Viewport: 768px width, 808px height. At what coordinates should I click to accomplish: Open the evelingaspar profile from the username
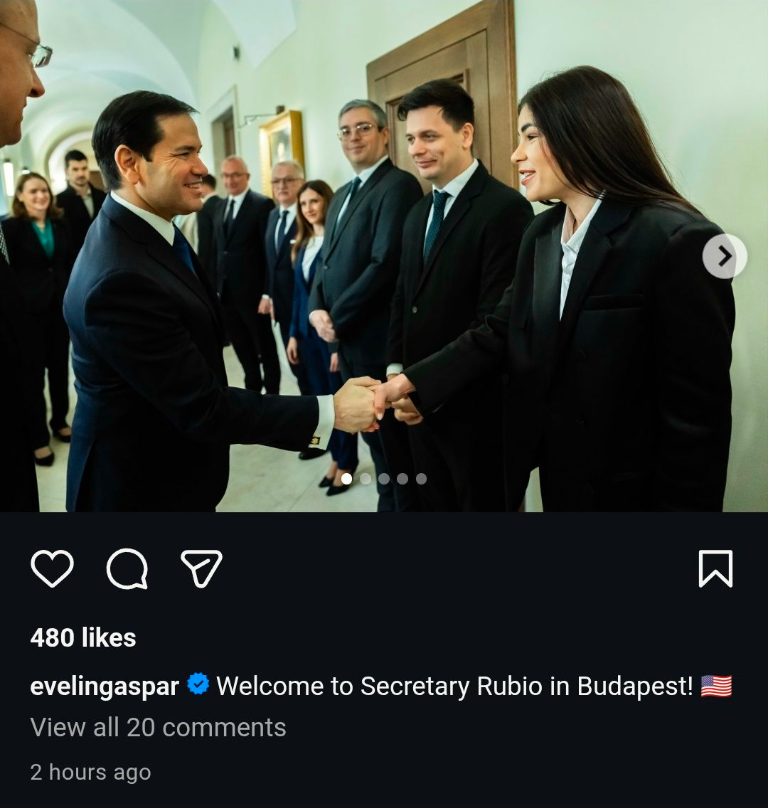[105, 686]
